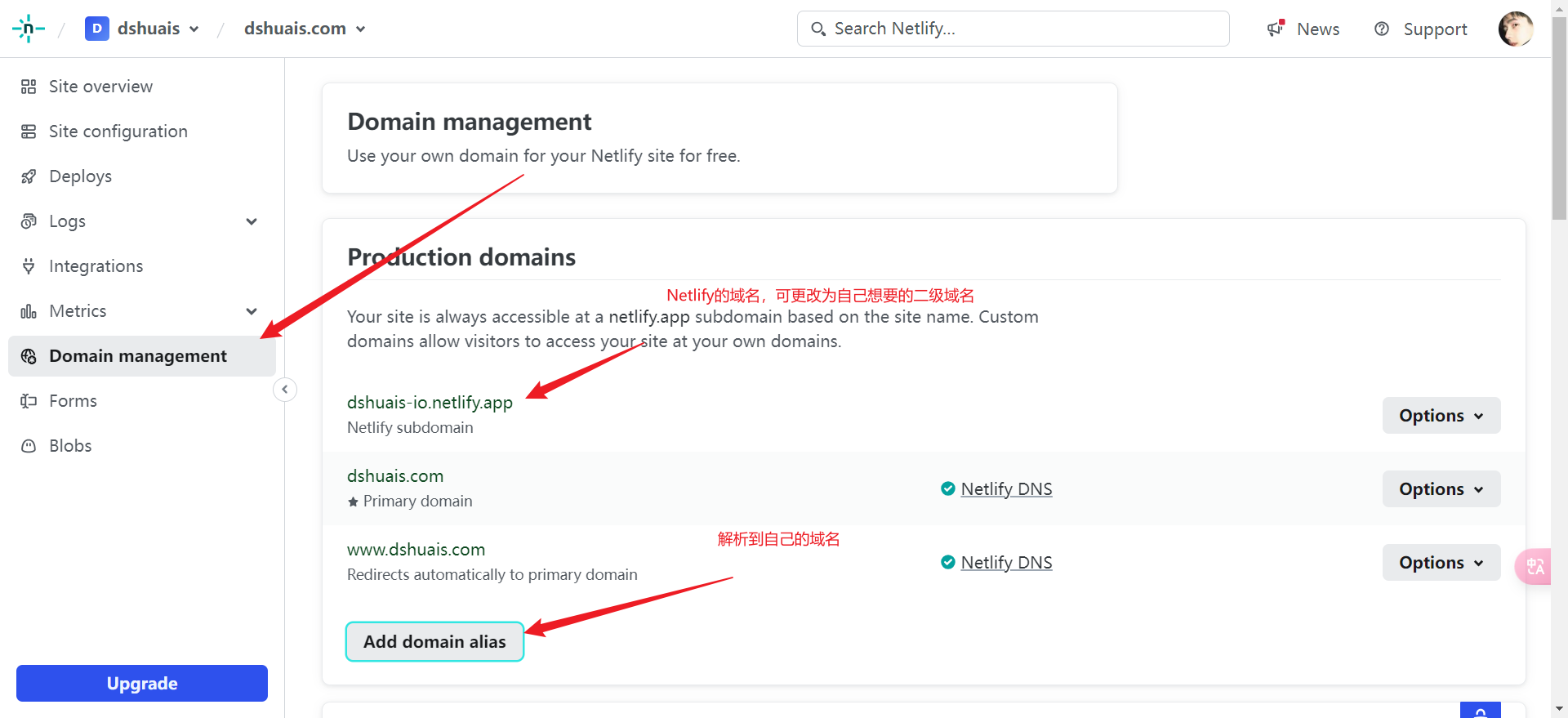Open the Integrations page
The height and width of the screenshot is (718, 1568).
96,266
